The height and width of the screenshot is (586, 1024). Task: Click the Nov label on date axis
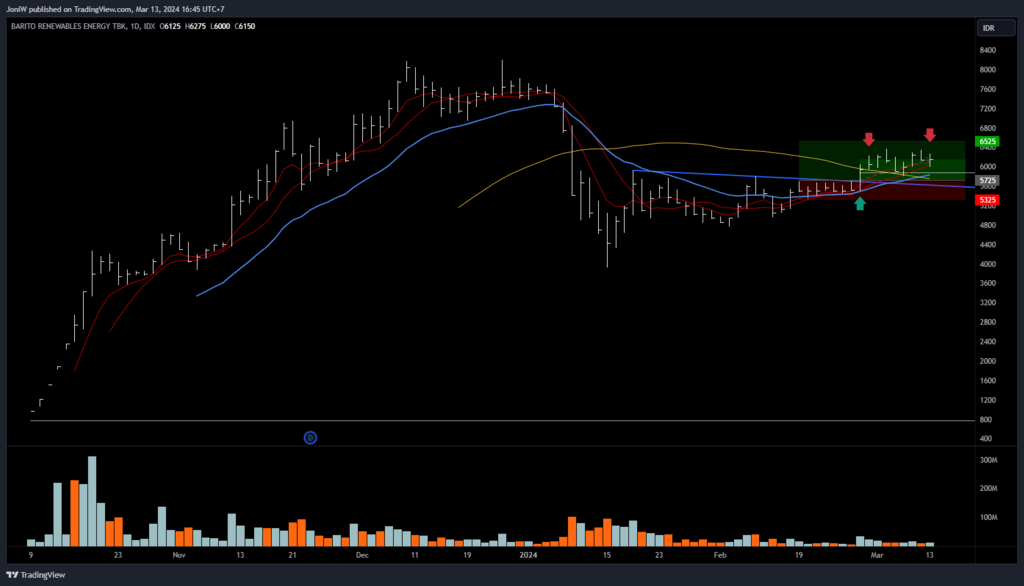point(179,553)
